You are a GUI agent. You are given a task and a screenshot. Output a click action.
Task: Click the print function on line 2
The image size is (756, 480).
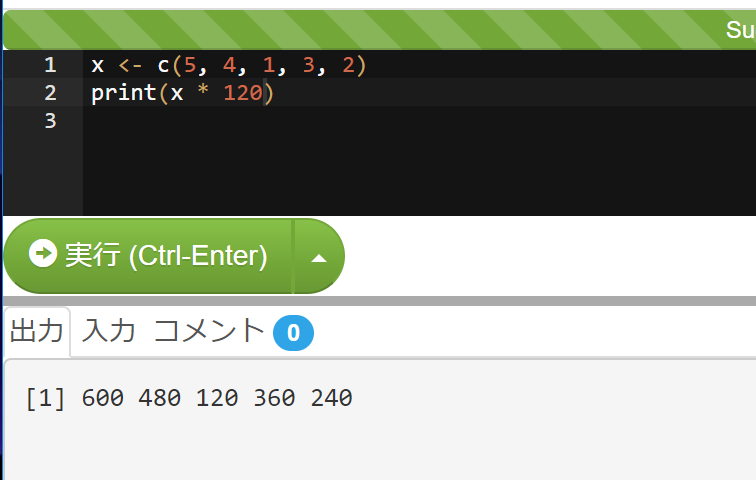click(123, 93)
